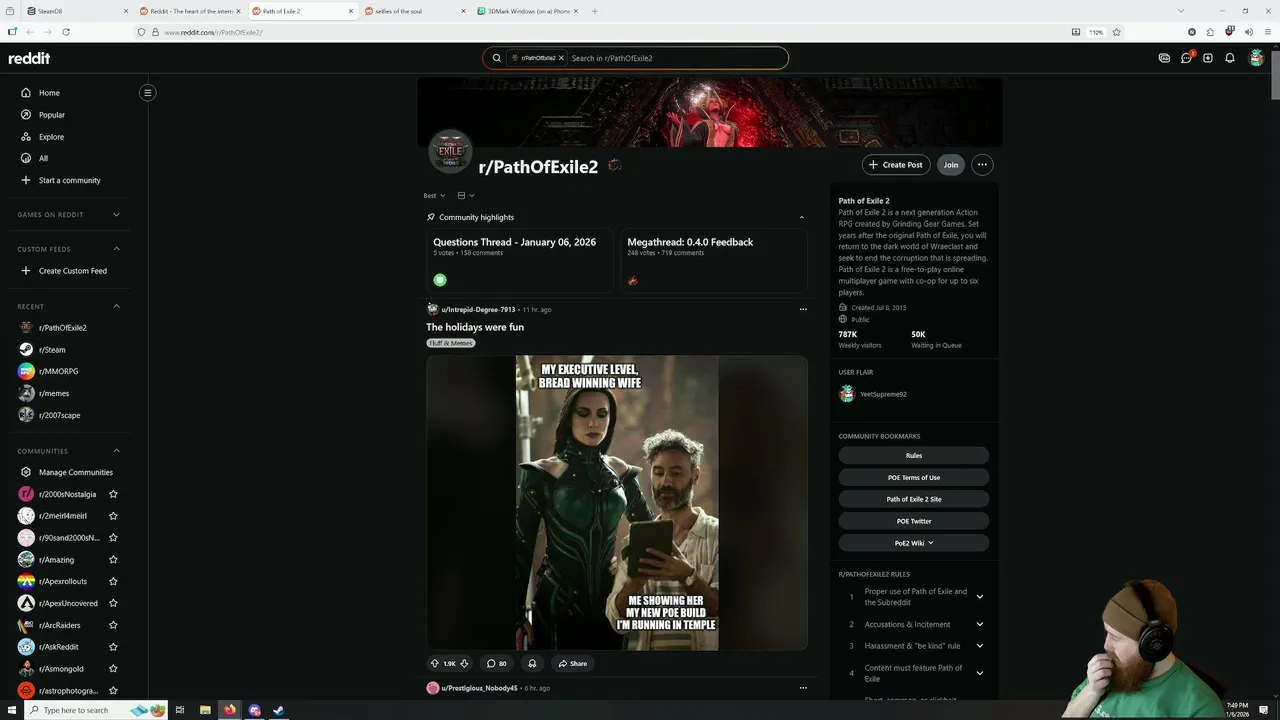1280x720 pixels.
Task: Expand rule Accusations & Incitement
Action: (979, 624)
